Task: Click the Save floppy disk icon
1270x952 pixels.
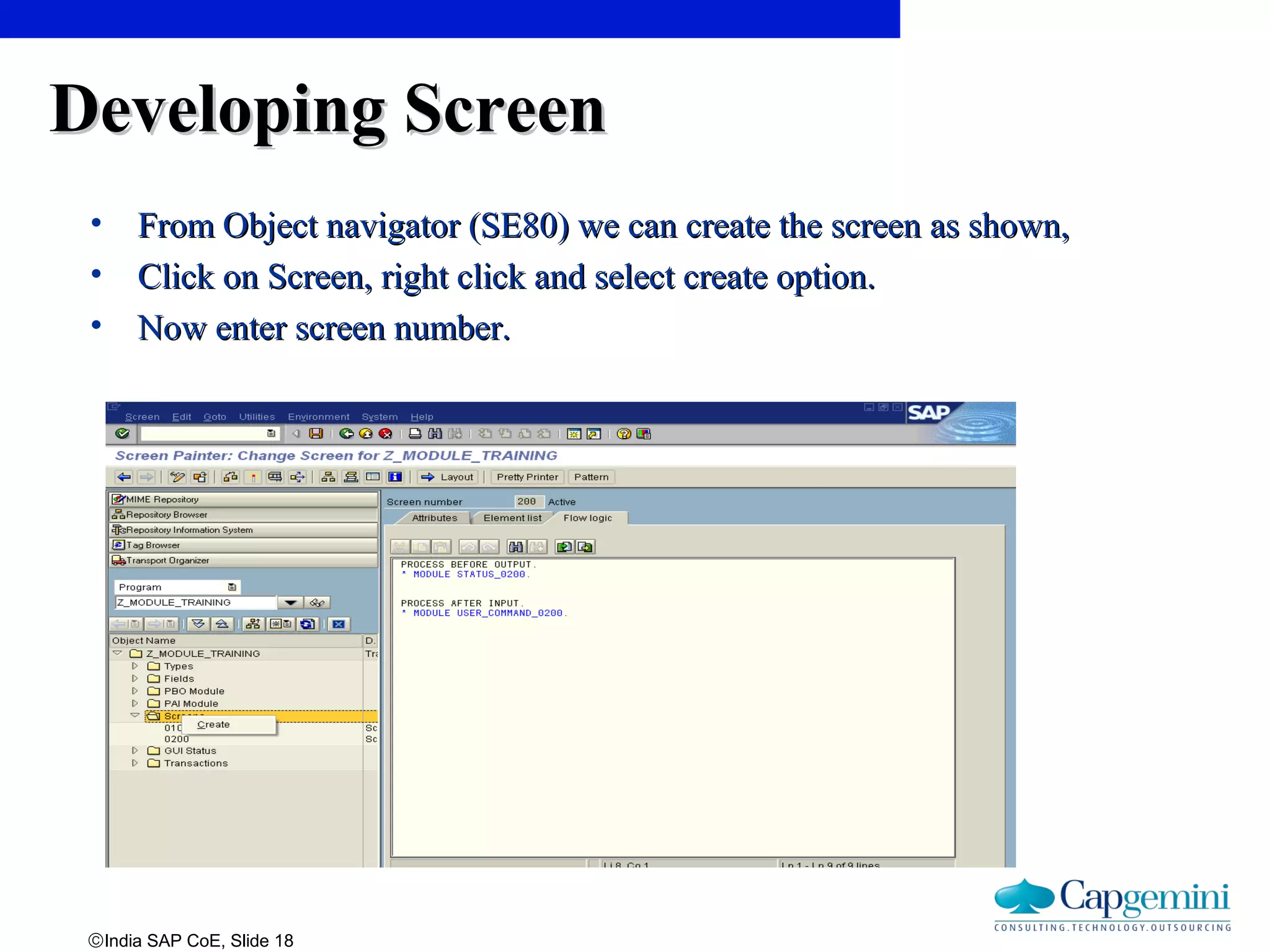Action: (316, 434)
